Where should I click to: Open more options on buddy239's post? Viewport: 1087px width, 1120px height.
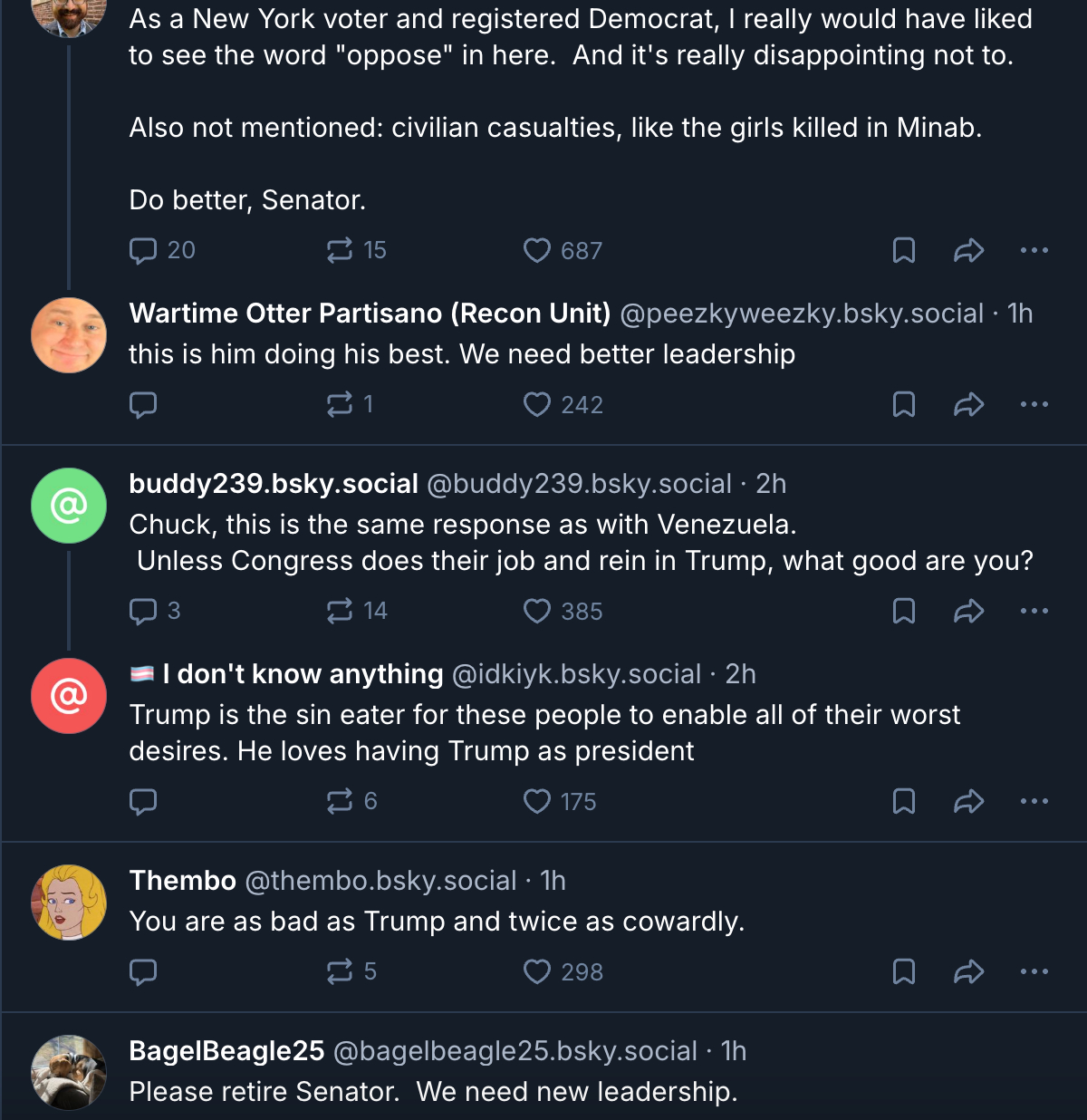click(1034, 611)
